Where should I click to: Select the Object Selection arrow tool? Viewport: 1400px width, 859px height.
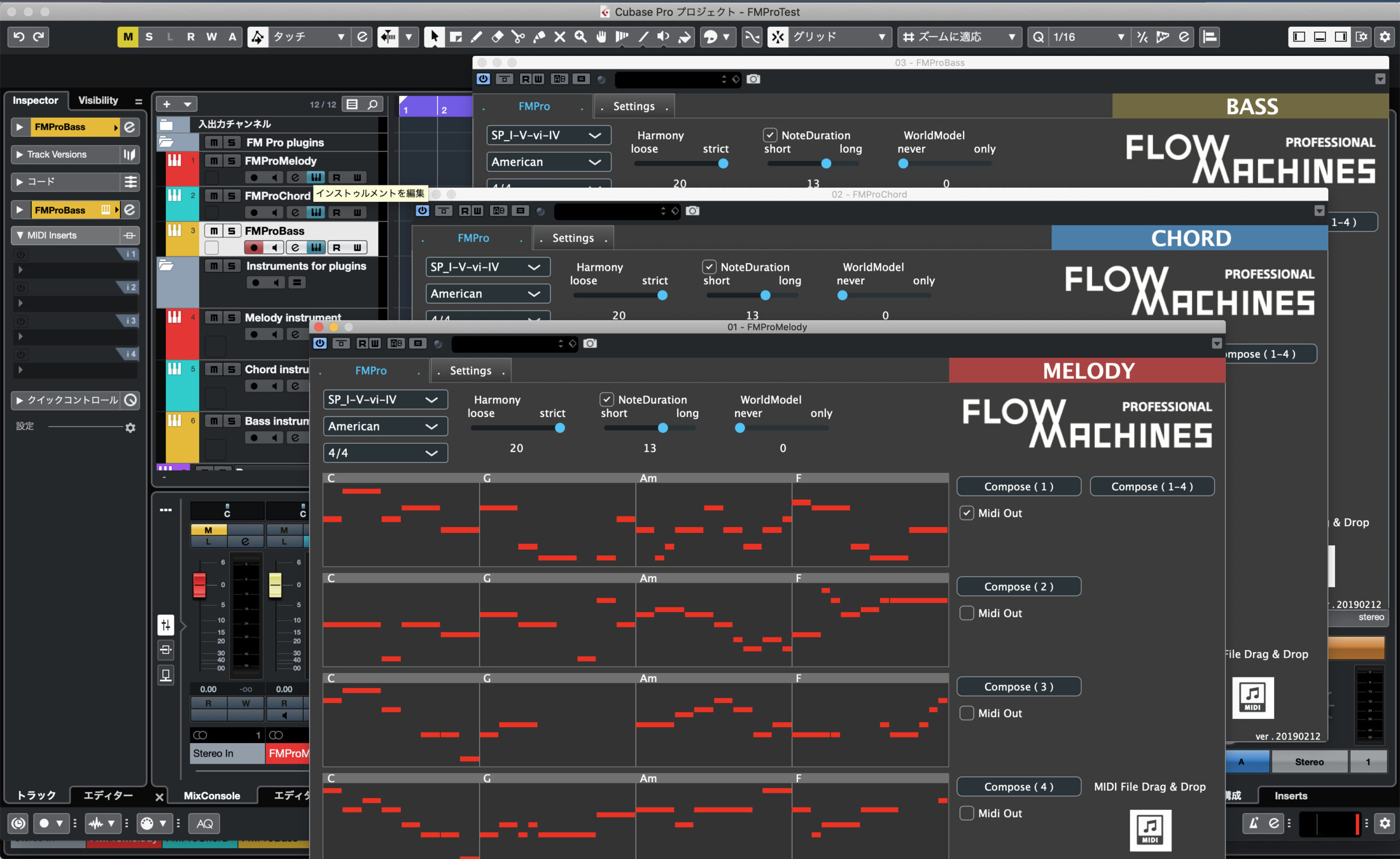[x=434, y=37]
